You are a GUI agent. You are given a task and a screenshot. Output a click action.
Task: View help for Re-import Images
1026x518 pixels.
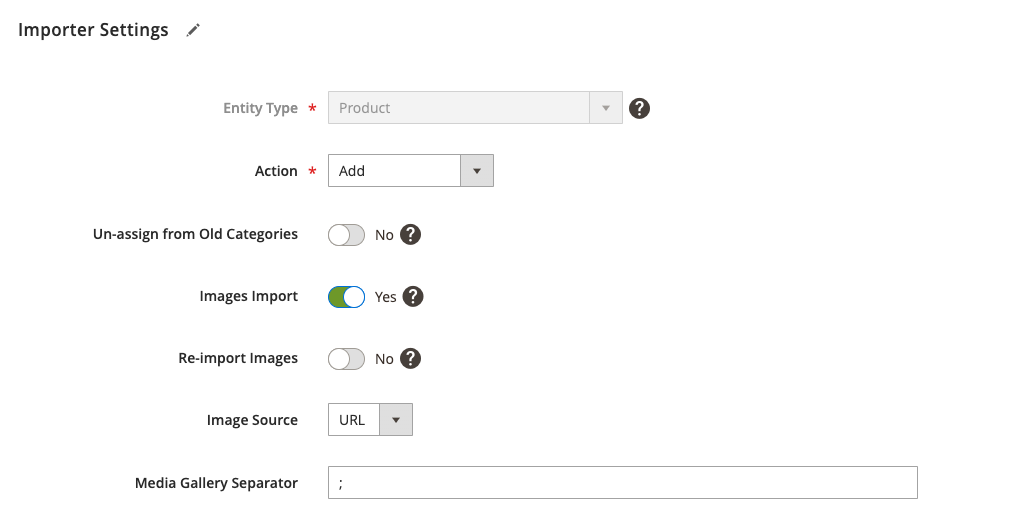click(x=410, y=358)
